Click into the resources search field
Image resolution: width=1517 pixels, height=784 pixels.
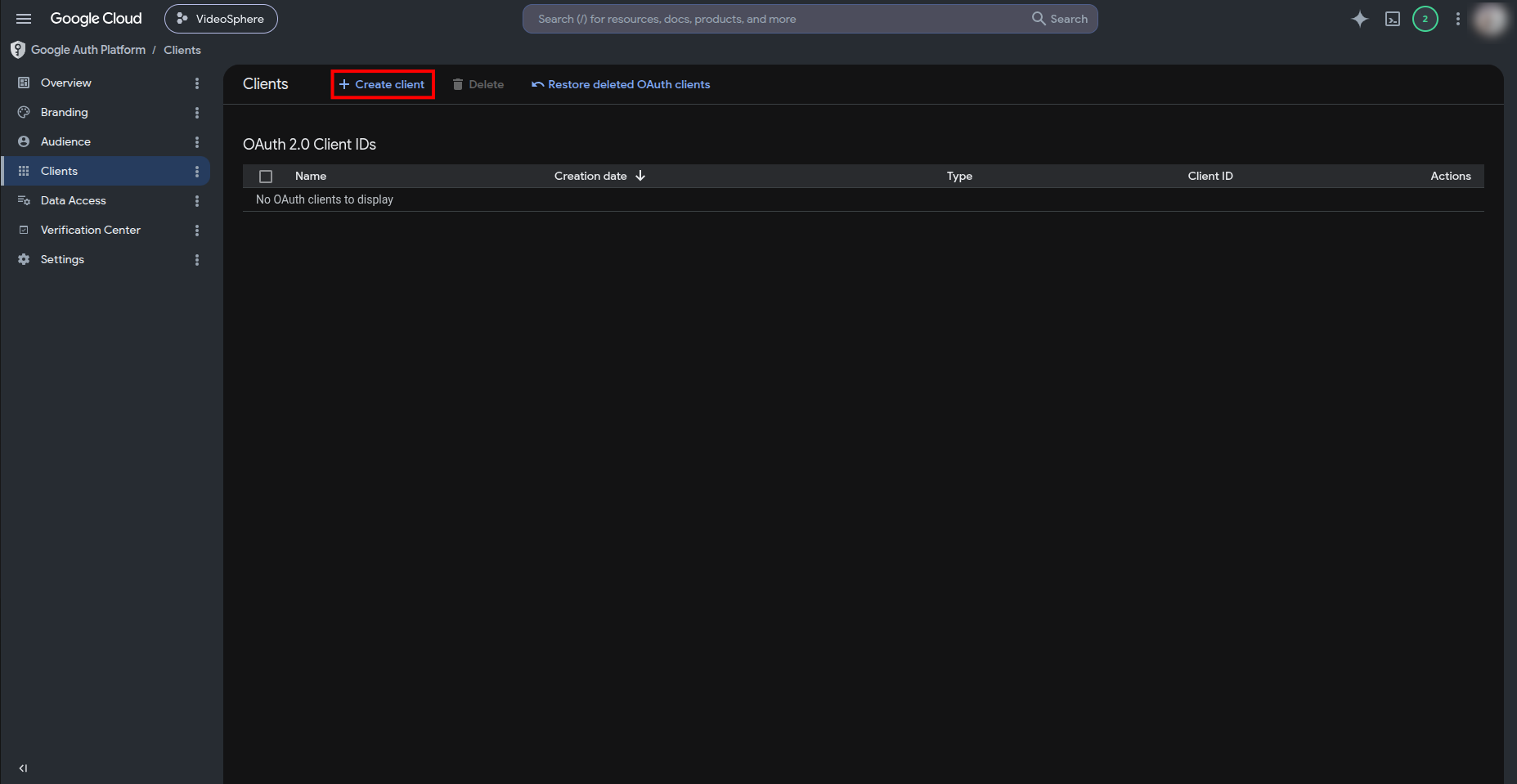click(777, 19)
